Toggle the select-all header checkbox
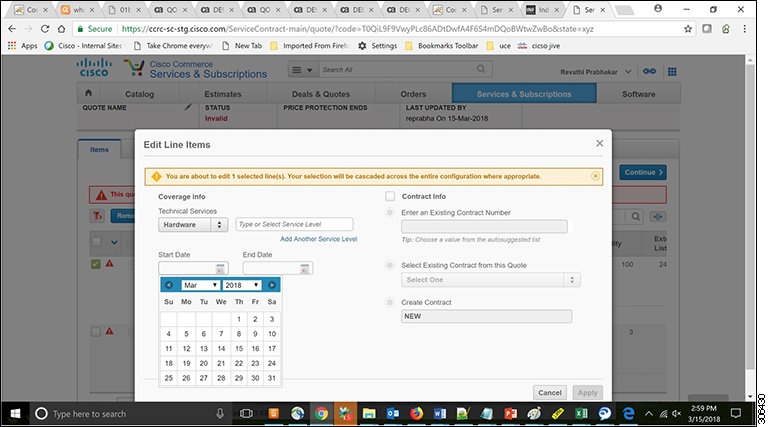Screen dimensions: 768x427 click(x=96, y=242)
